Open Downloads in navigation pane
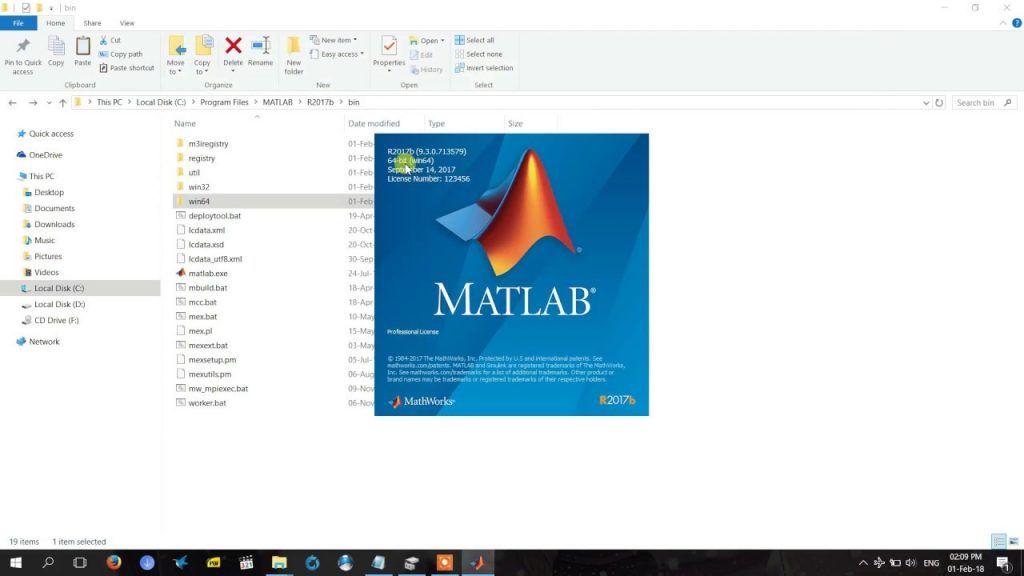 pyautogui.click(x=54, y=224)
